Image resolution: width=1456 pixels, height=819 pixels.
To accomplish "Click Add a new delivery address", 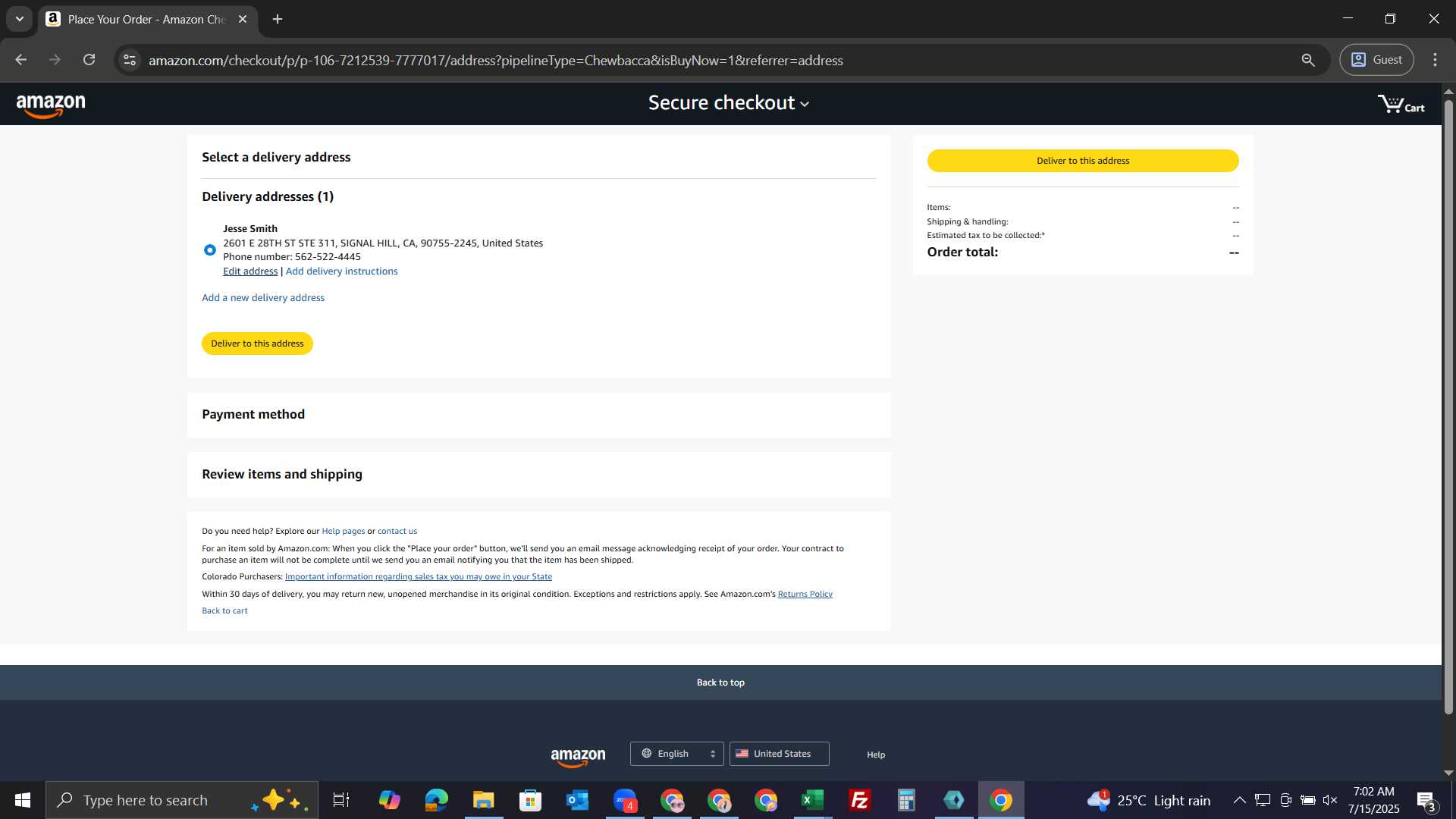I will click(x=263, y=298).
